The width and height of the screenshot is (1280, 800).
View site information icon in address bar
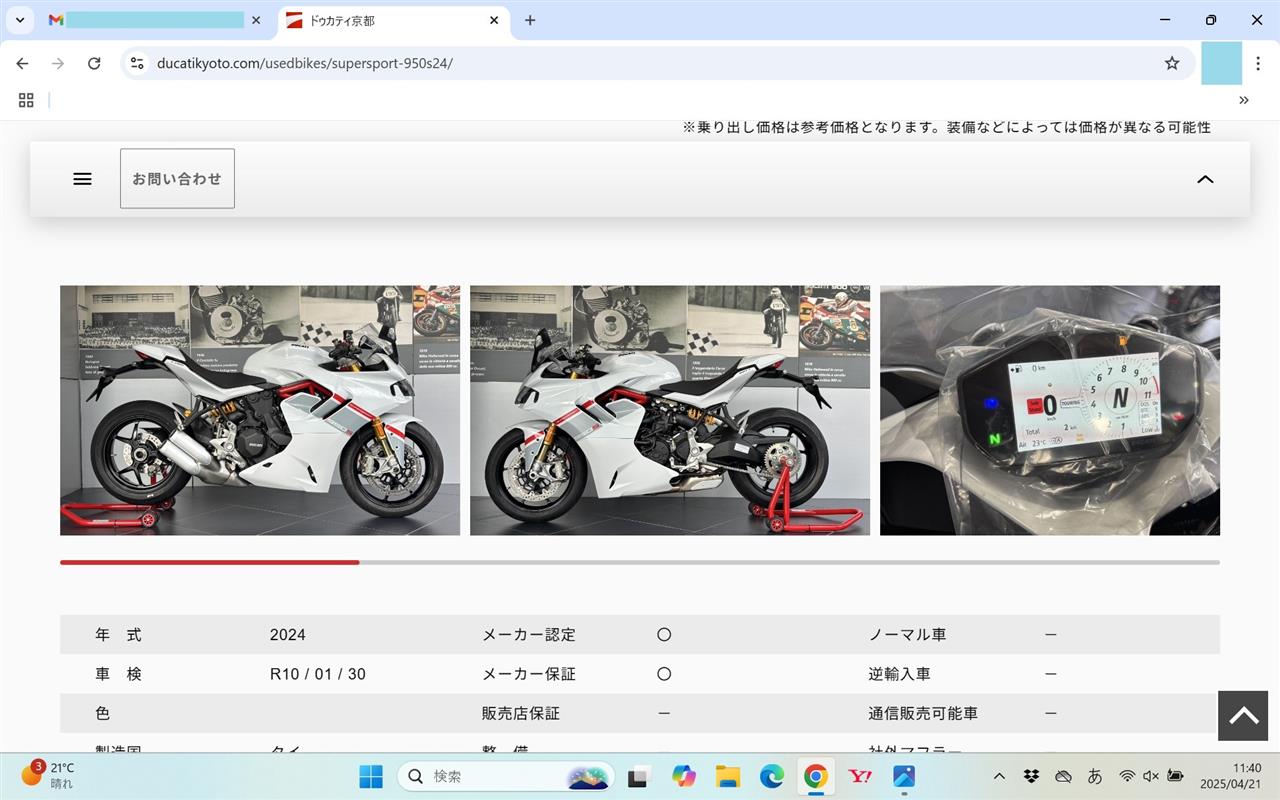click(137, 63)
